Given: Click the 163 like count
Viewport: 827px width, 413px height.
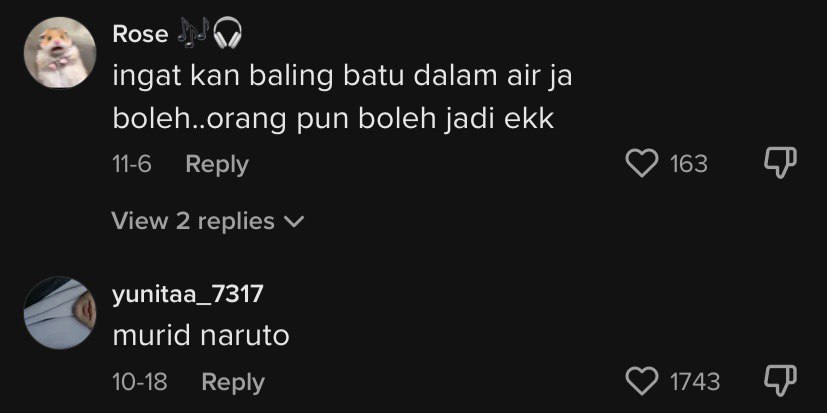Looking at the screenshot, I should click(x=689, y=164).
